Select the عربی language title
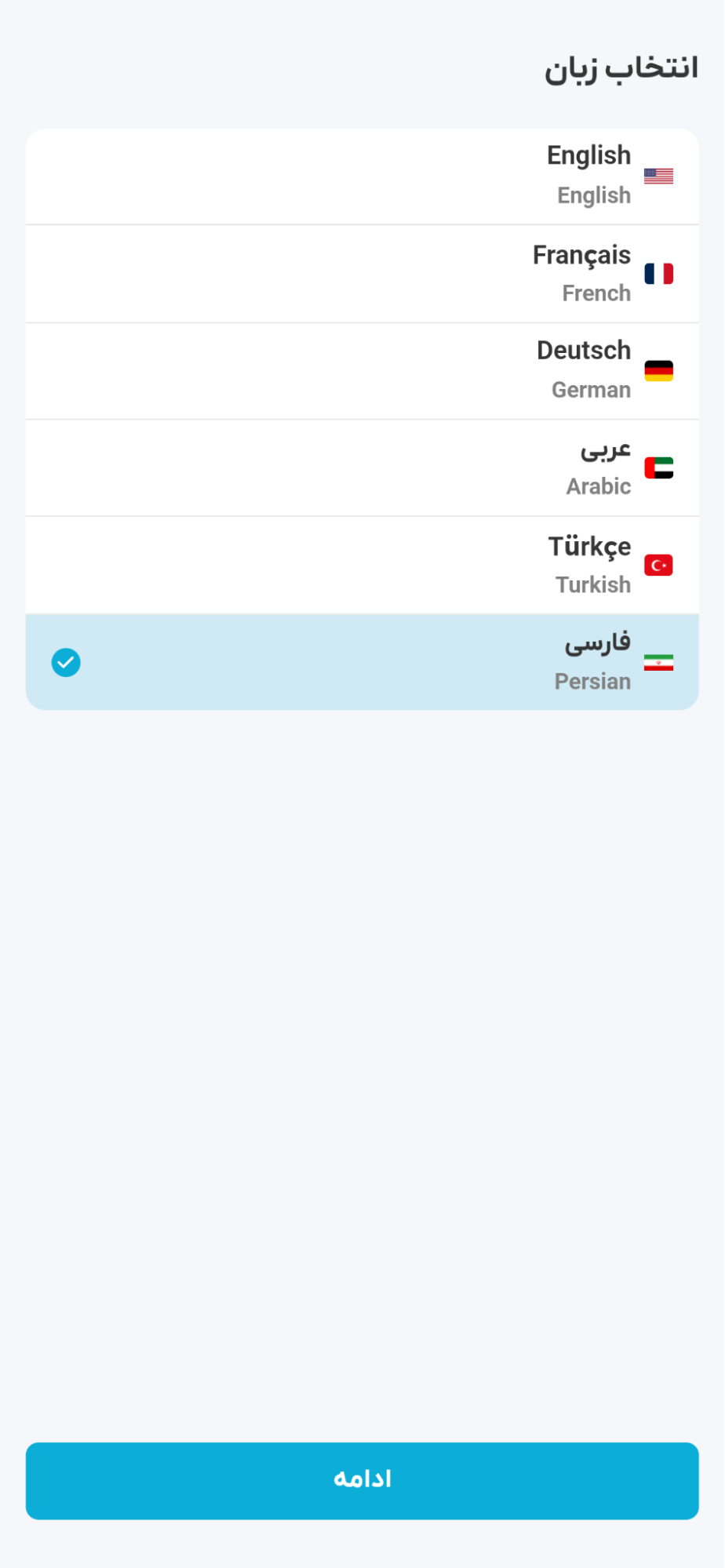The width and height of the screenshot is (725, 1568). pos(605,449)
